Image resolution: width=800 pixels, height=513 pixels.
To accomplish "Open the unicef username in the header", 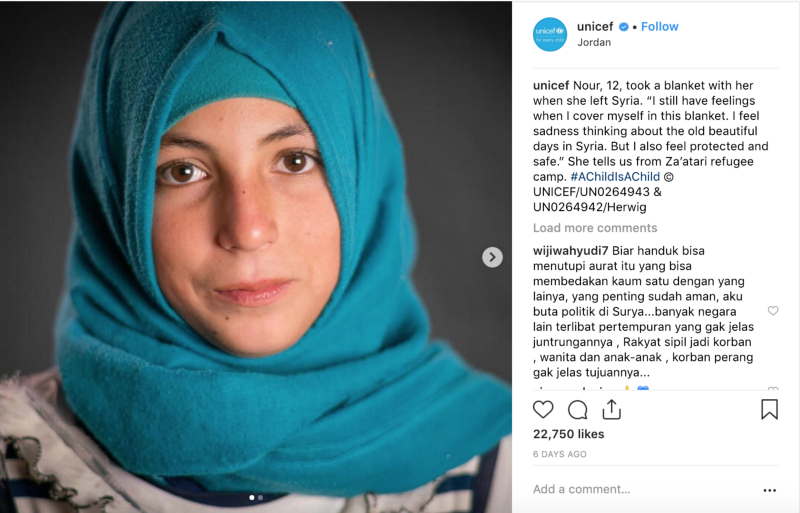I will pos(595,27).
